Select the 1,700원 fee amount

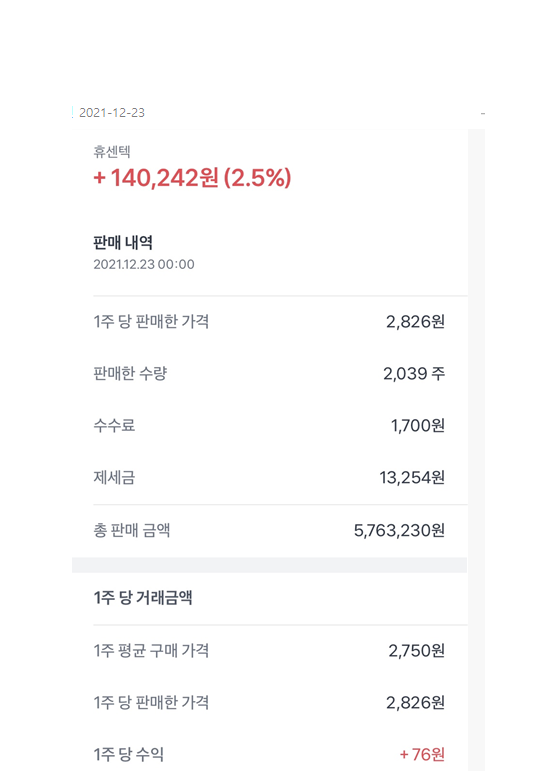(418, 426)
